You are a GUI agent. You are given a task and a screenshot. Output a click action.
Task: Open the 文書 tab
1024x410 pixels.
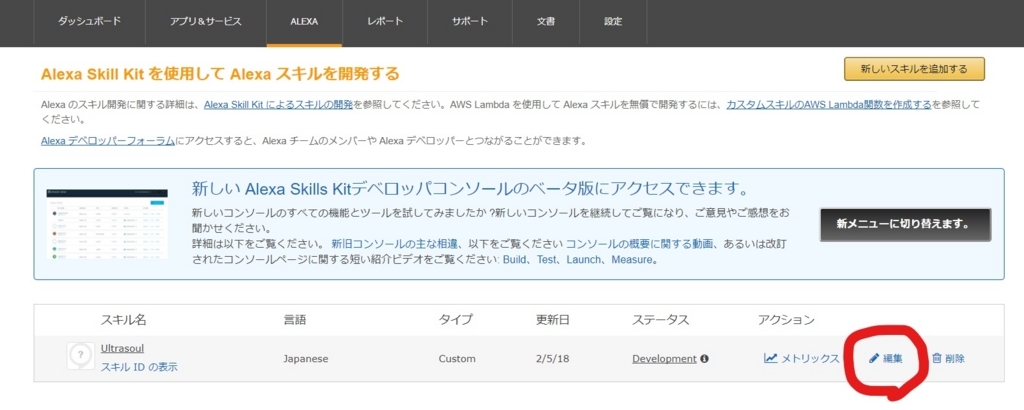(x=546, y=22)
